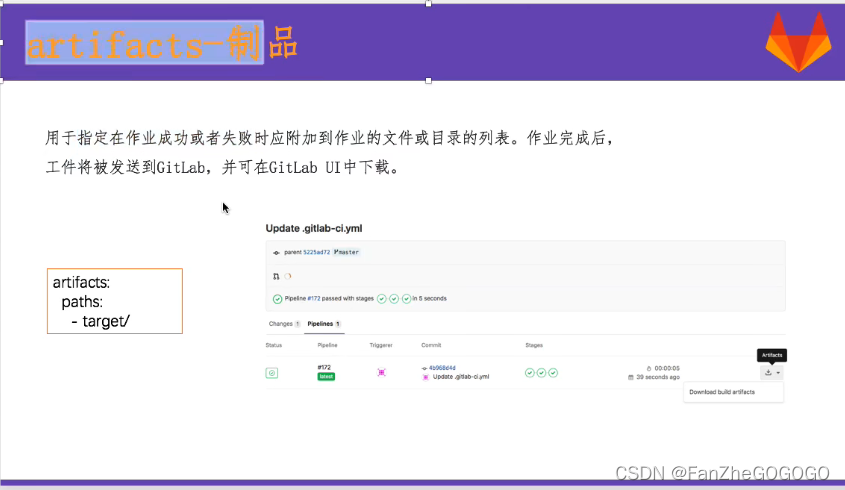Click the commit icon before parent
This screenshot has width=845, height=490.
(x=276, y=252)
